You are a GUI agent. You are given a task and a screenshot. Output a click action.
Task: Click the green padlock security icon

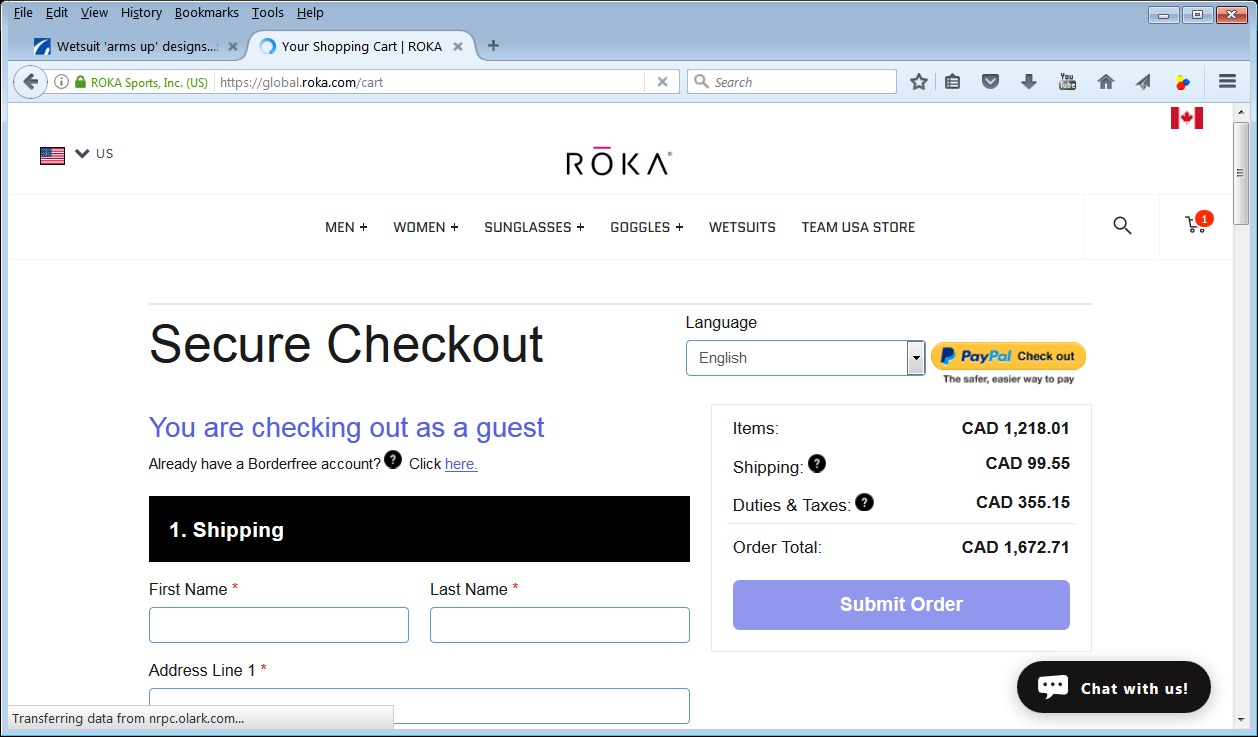(x=81, y=82)
